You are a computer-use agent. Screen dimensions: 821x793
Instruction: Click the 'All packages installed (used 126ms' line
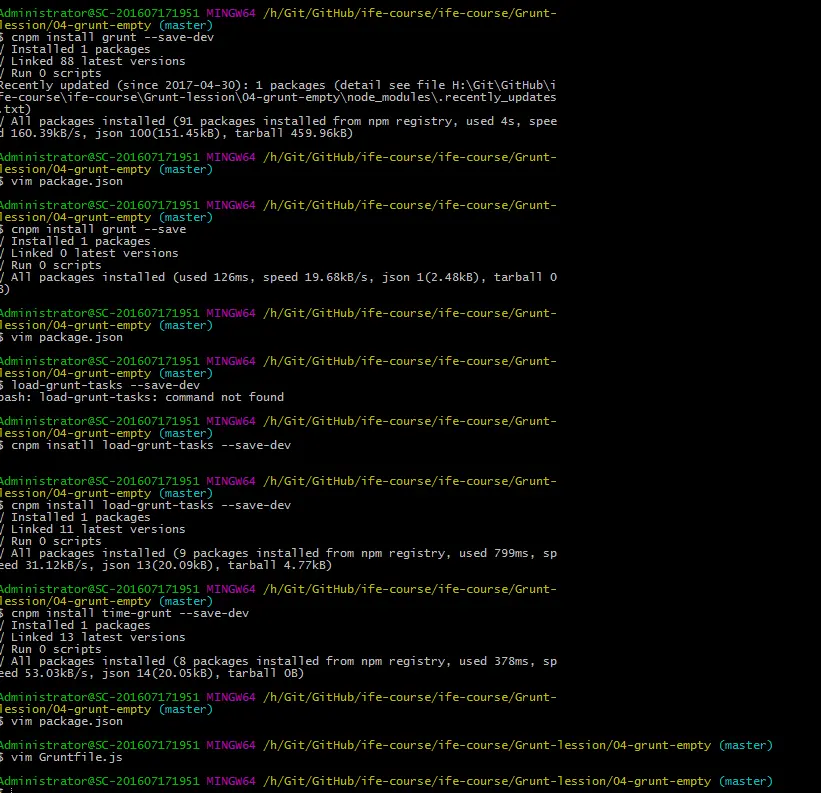[279, 277]
